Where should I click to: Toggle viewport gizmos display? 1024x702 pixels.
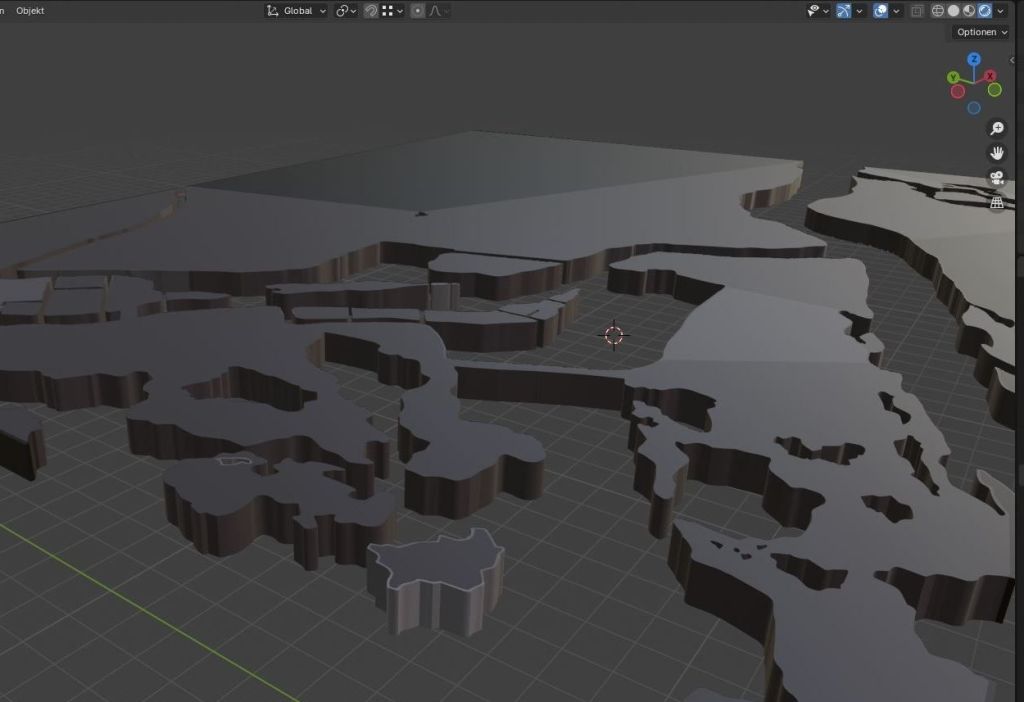coord(844,10)
